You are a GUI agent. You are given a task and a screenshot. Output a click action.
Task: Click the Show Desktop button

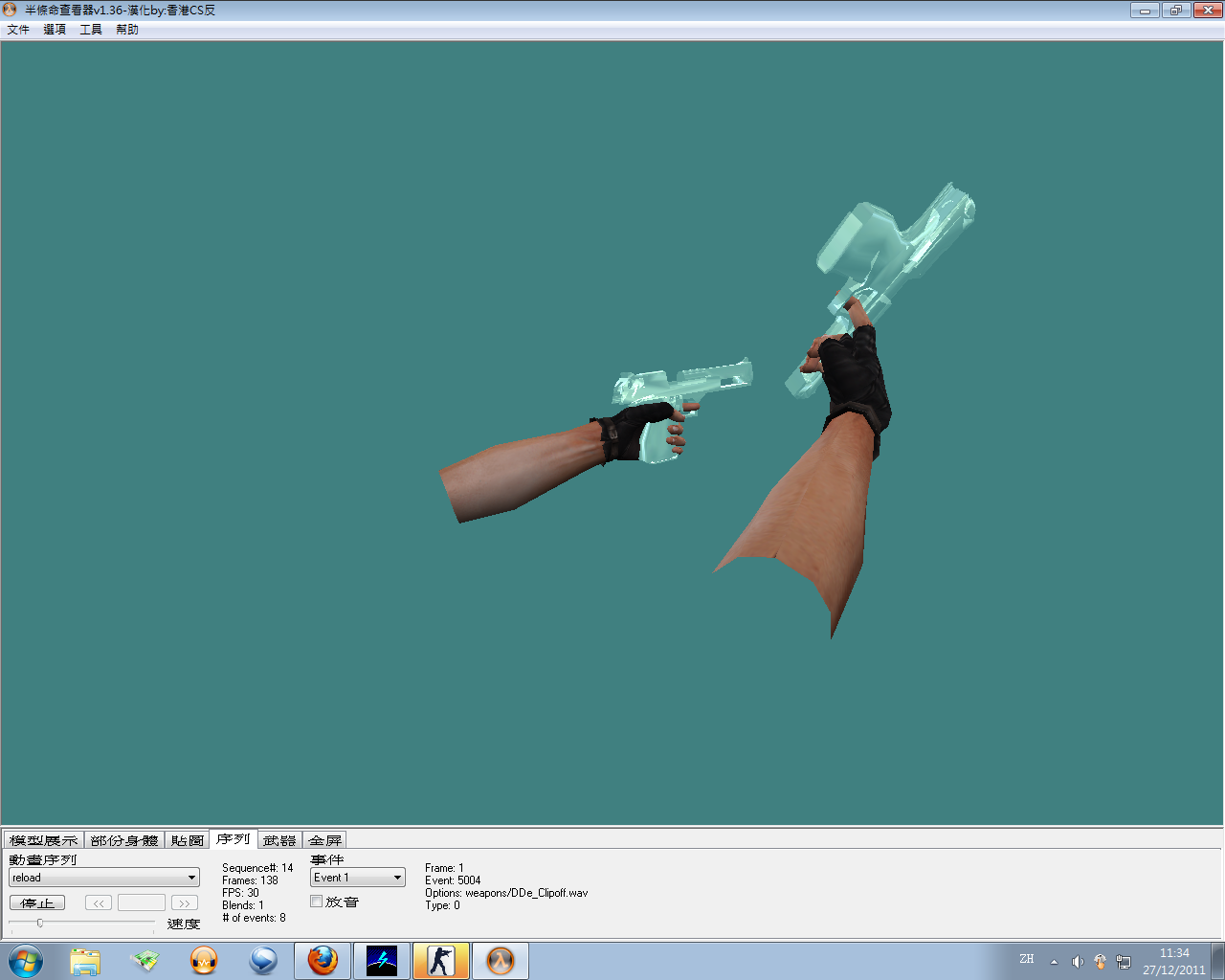(1218, 961)
